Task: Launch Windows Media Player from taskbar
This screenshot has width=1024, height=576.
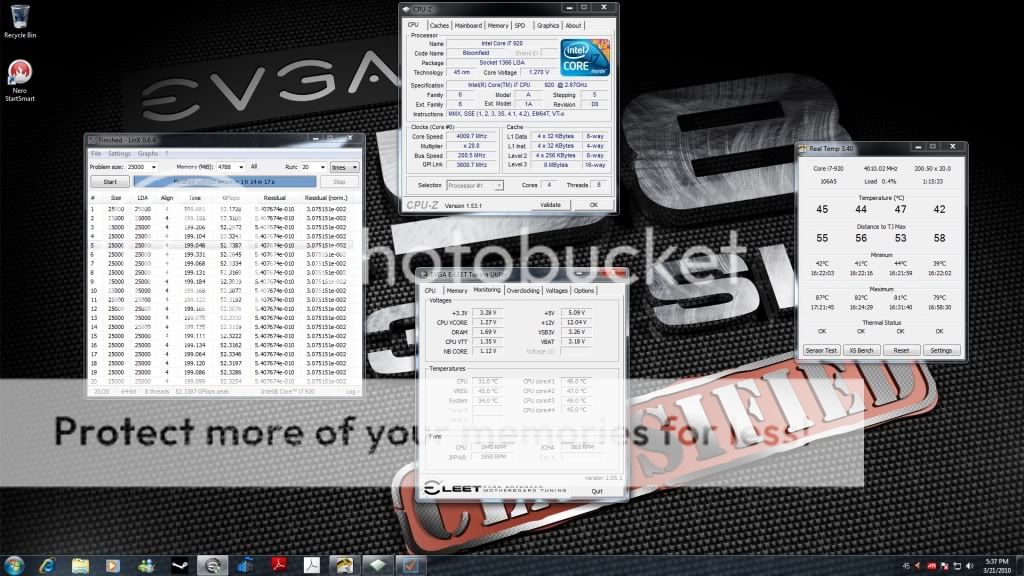Action: point(114,565)
